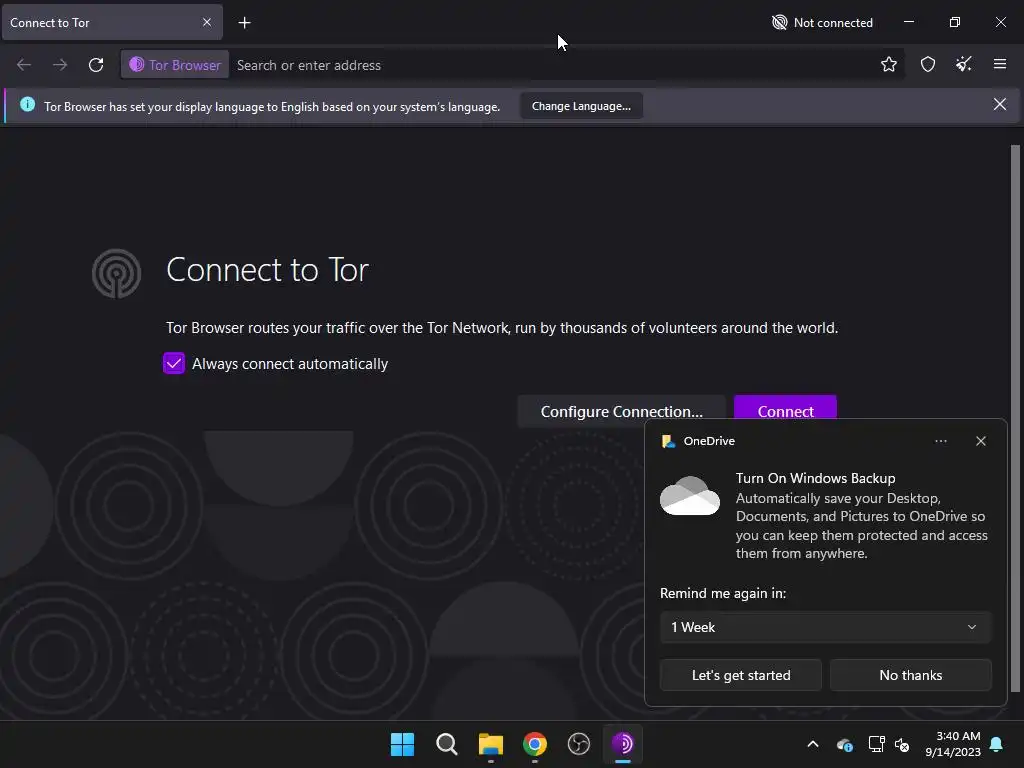Open the taskbar clock and date
1024x768 pixels.
click(x=953, y=744)
